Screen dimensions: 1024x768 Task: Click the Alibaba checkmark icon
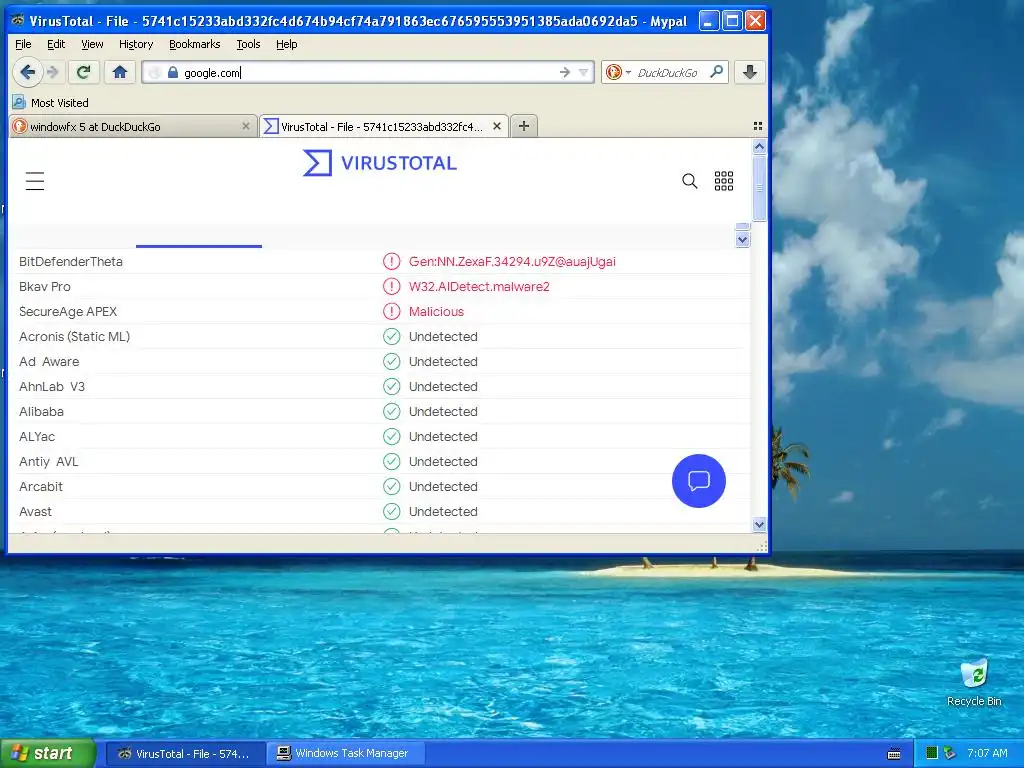[391, 411]
